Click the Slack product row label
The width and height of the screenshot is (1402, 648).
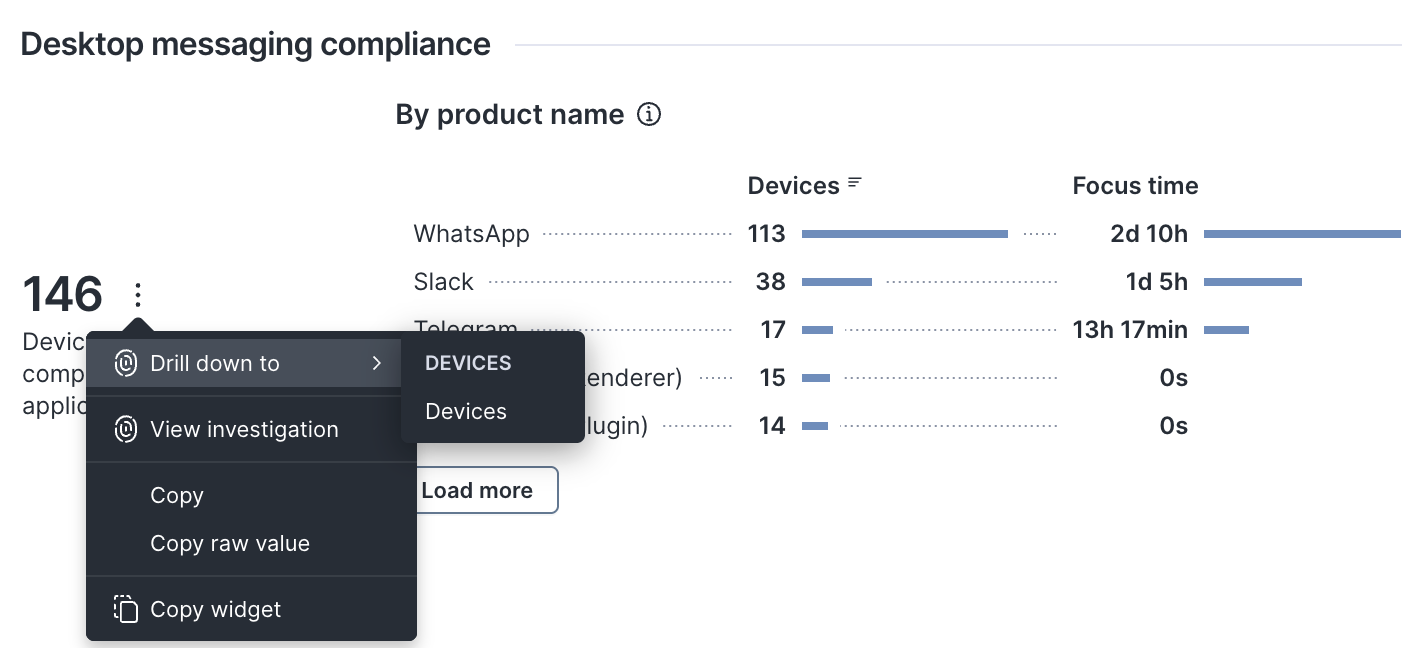[x=443, y=282]
